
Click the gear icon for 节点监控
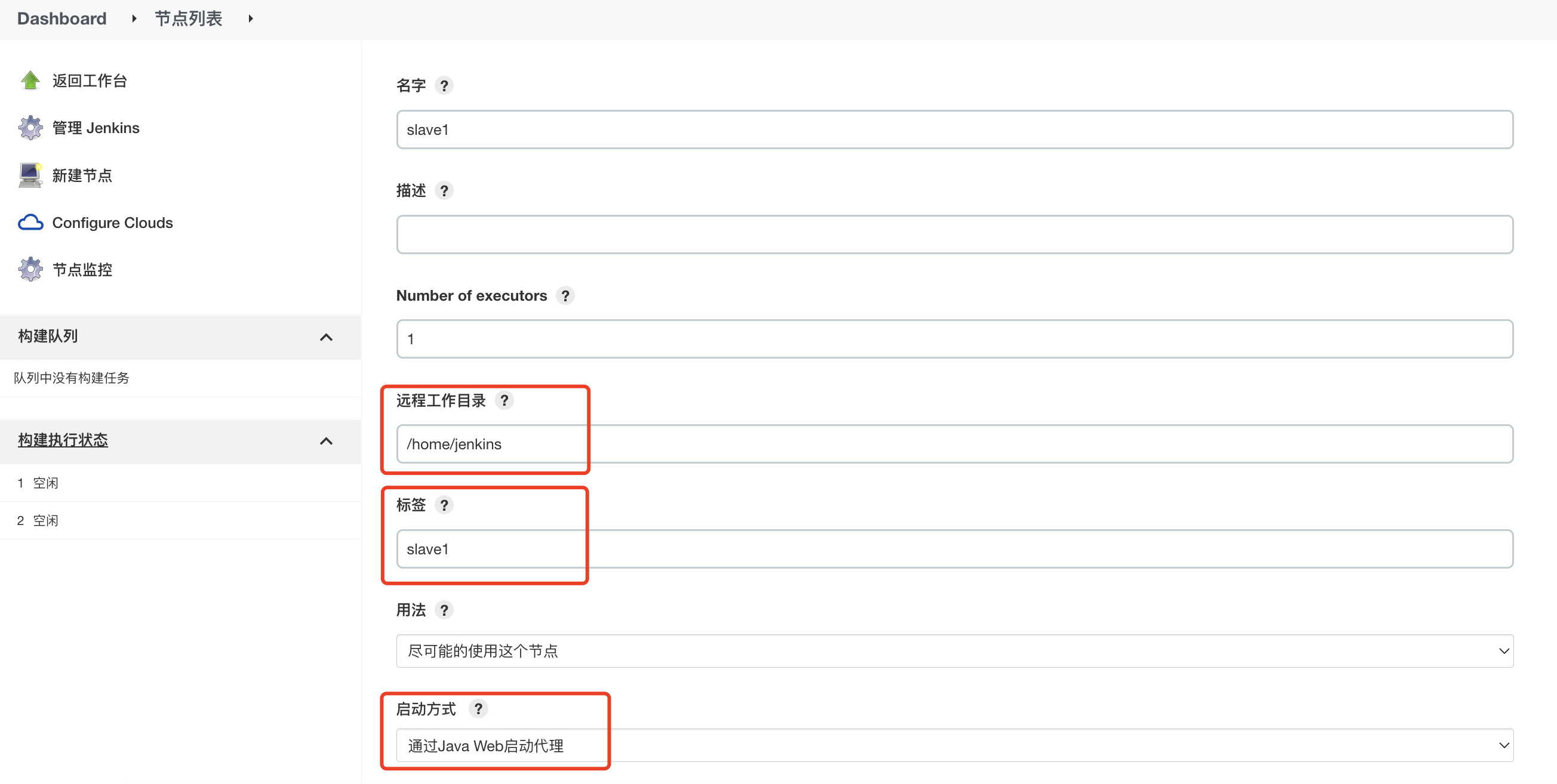pos(30,269)
